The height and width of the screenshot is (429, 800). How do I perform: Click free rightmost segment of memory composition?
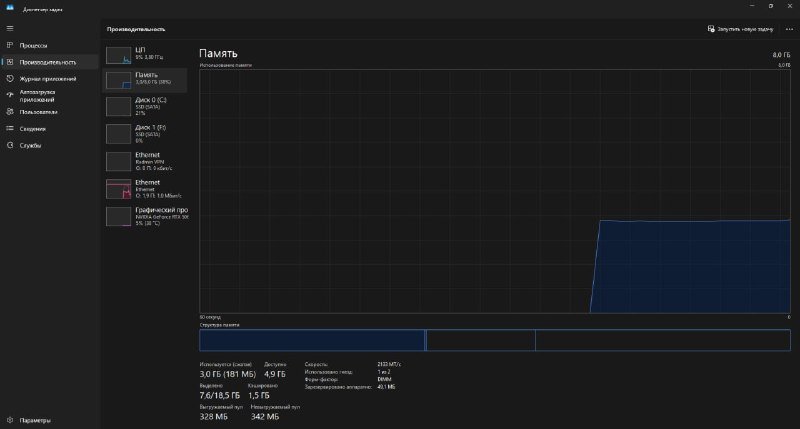tap(663, 340)
